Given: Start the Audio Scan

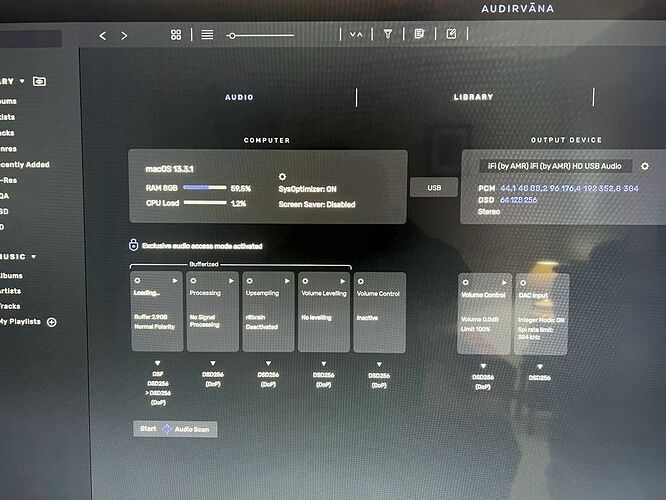Looking at the screenshot, I should [175, 429].
